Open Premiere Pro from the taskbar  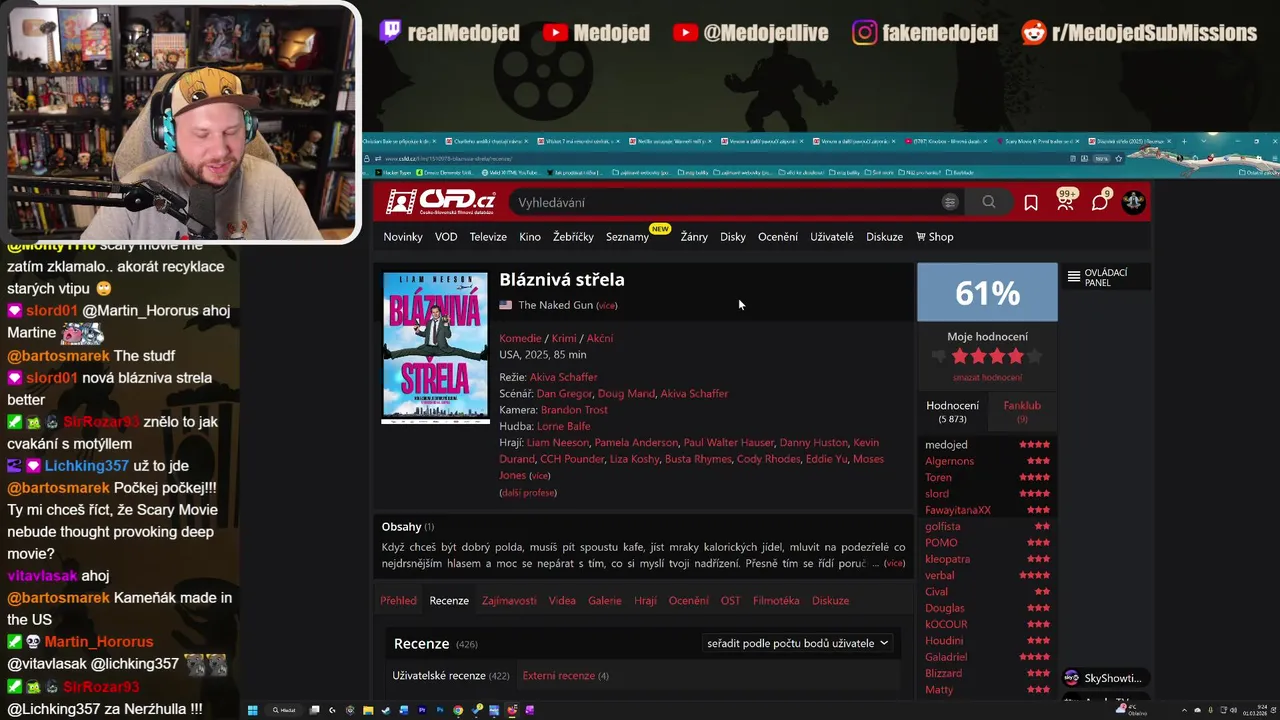pos(422,710)
